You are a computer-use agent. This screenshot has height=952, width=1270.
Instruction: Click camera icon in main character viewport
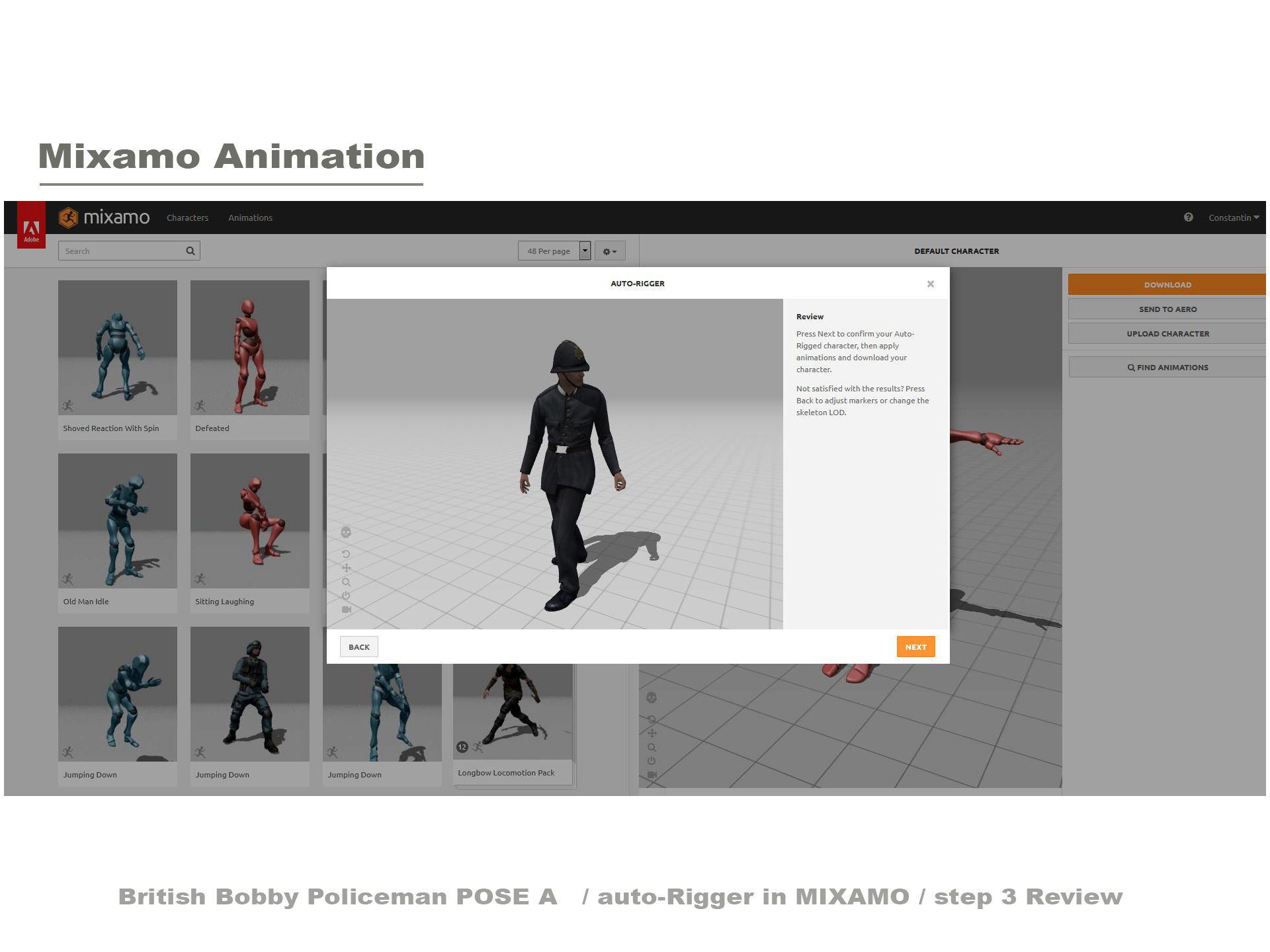pos(652,775)
